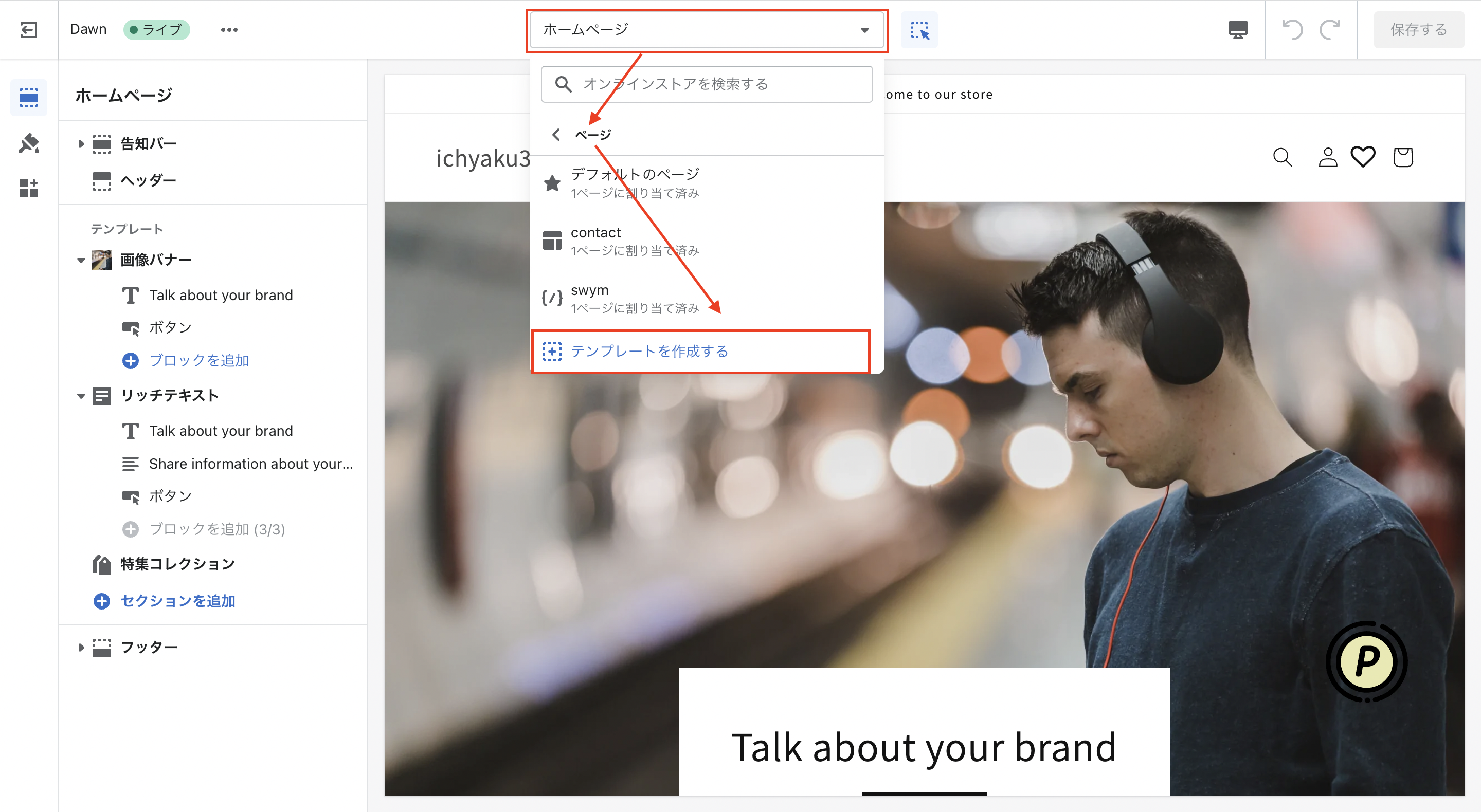Click the round P points badge
This screenshot has width=1481, height=812.
(x=1367, y=661)
